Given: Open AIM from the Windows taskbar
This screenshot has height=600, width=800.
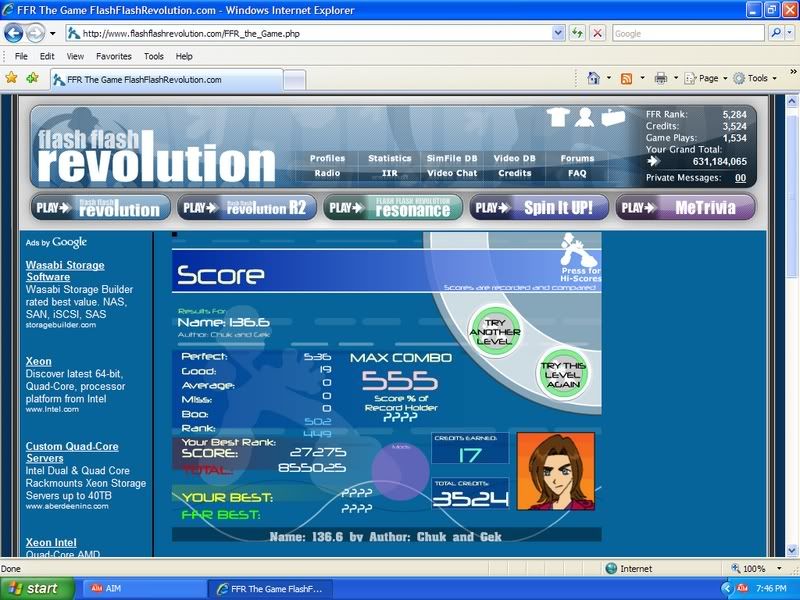Looking at the screenshot, I should click(x=140, y=588).
